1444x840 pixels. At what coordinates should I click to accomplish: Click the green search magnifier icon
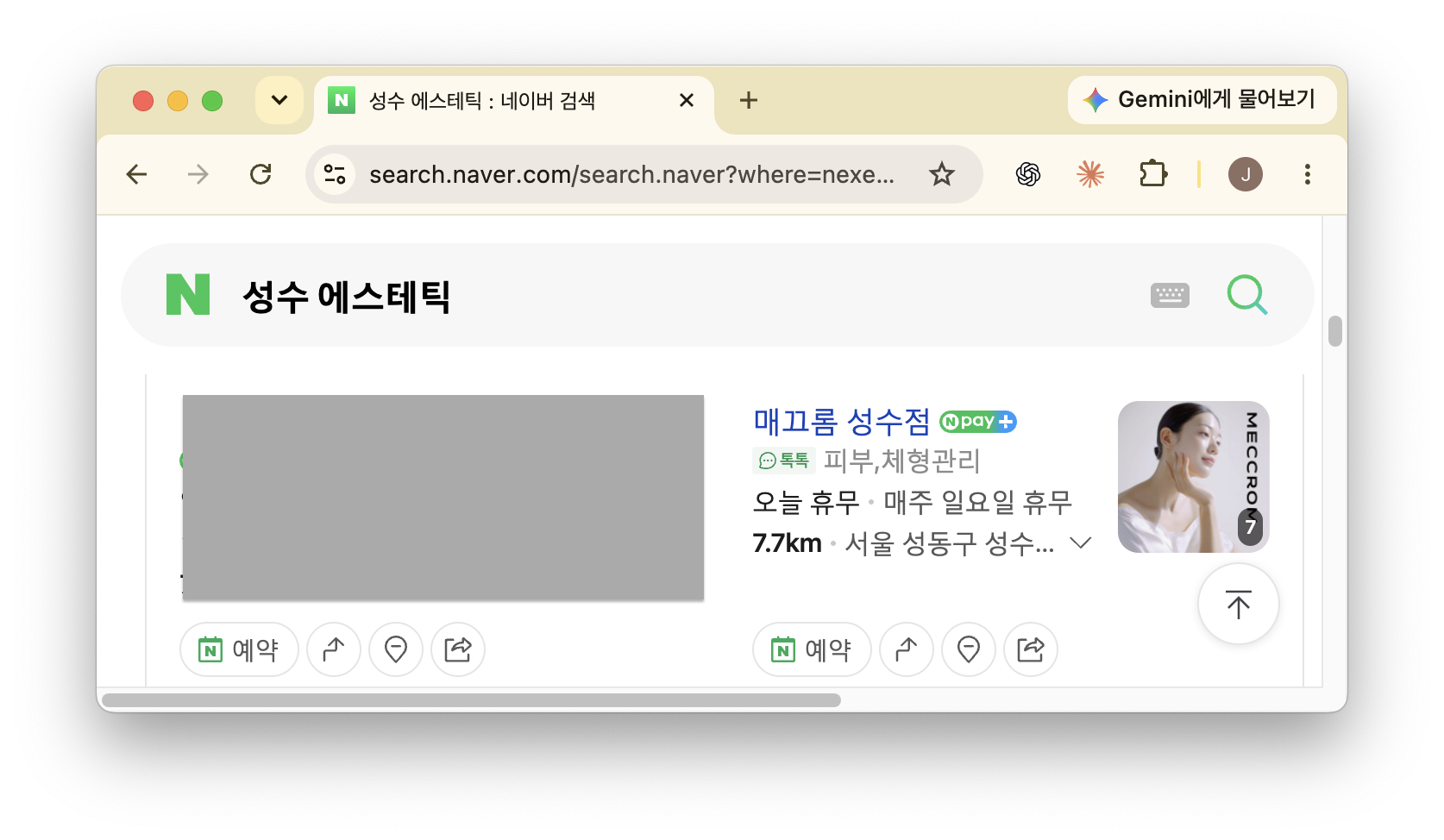click(1247, 295)
